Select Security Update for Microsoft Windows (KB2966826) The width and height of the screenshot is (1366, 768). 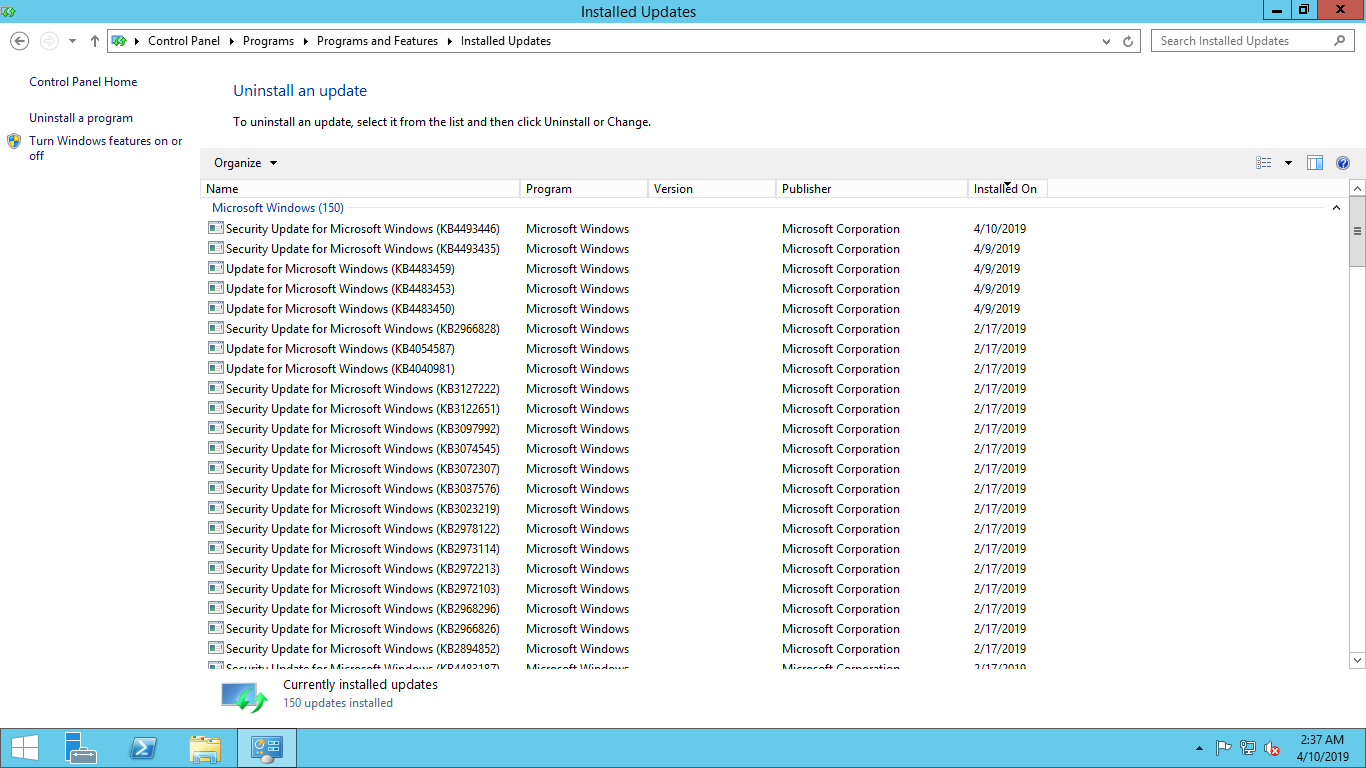click(363, 629)
